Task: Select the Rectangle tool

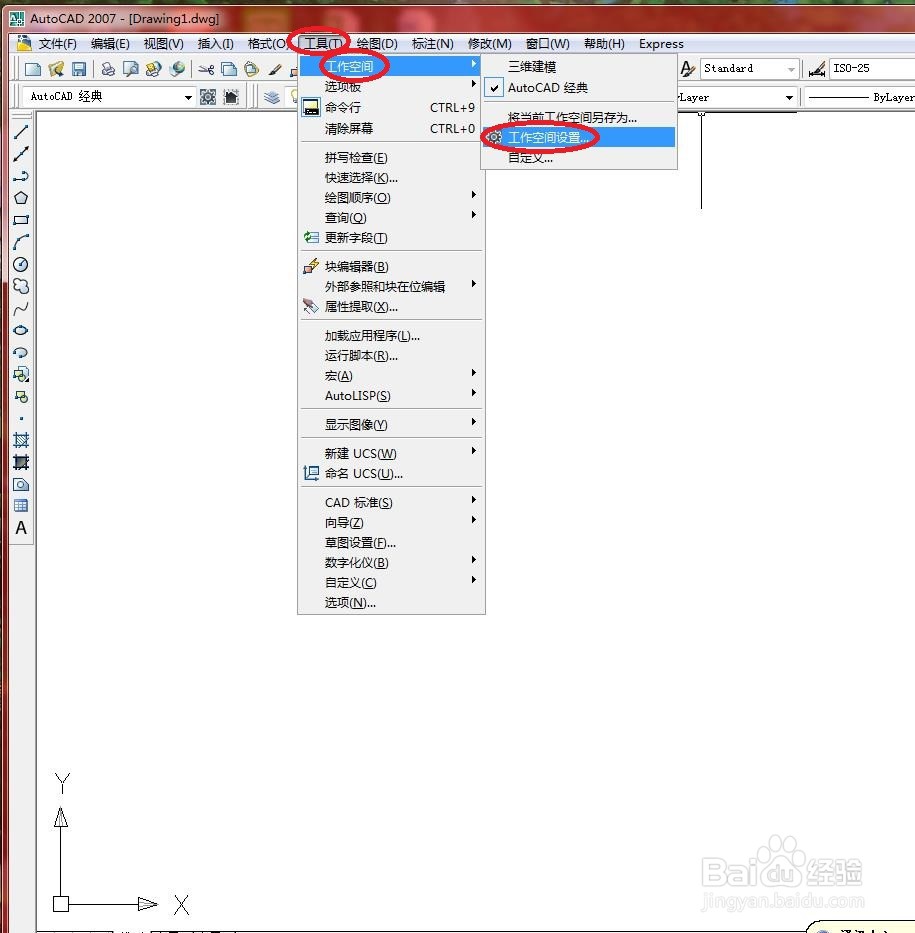Action: [21, 220]
